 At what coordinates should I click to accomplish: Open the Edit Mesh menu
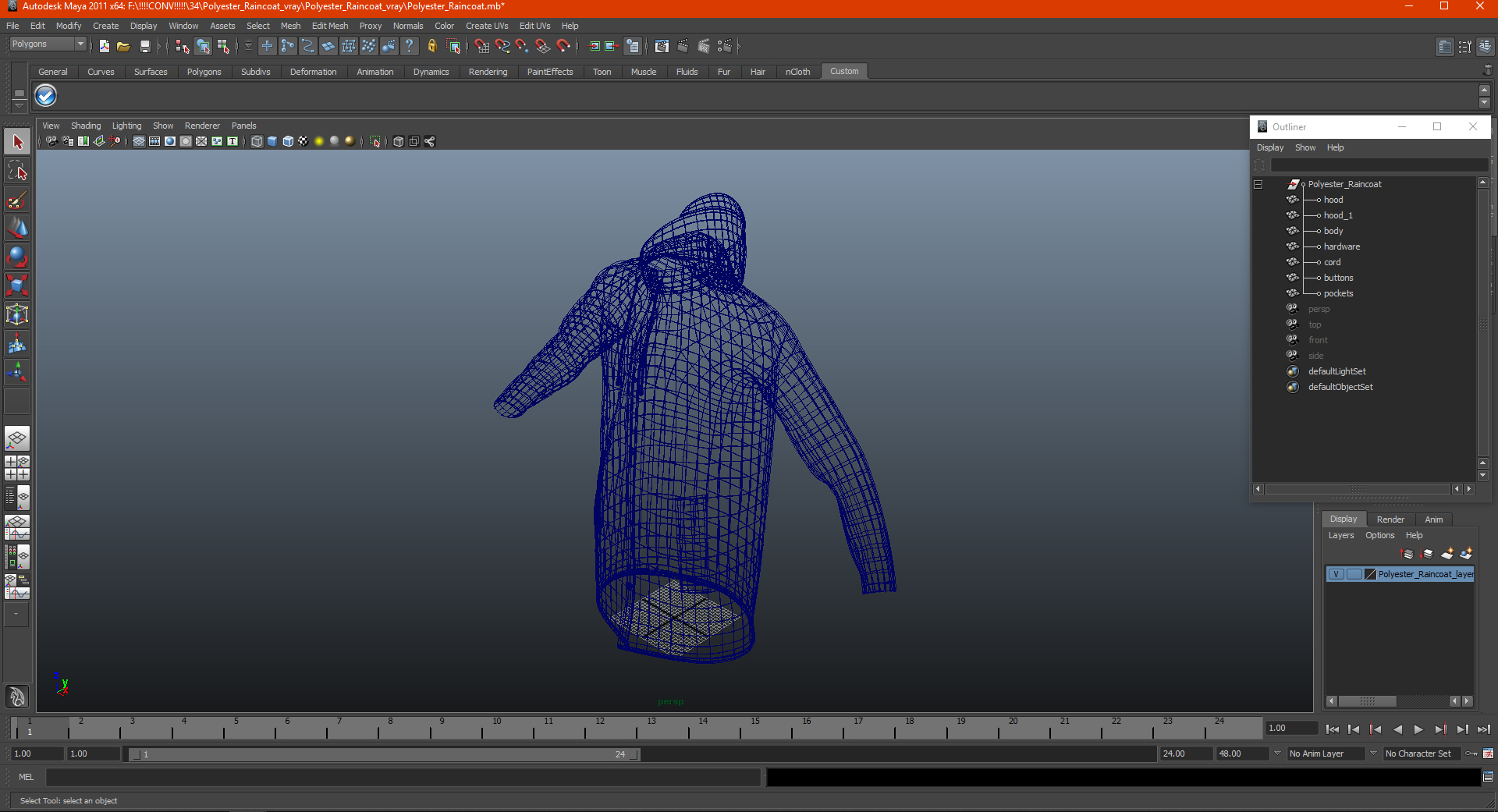[x=329, y=26]
